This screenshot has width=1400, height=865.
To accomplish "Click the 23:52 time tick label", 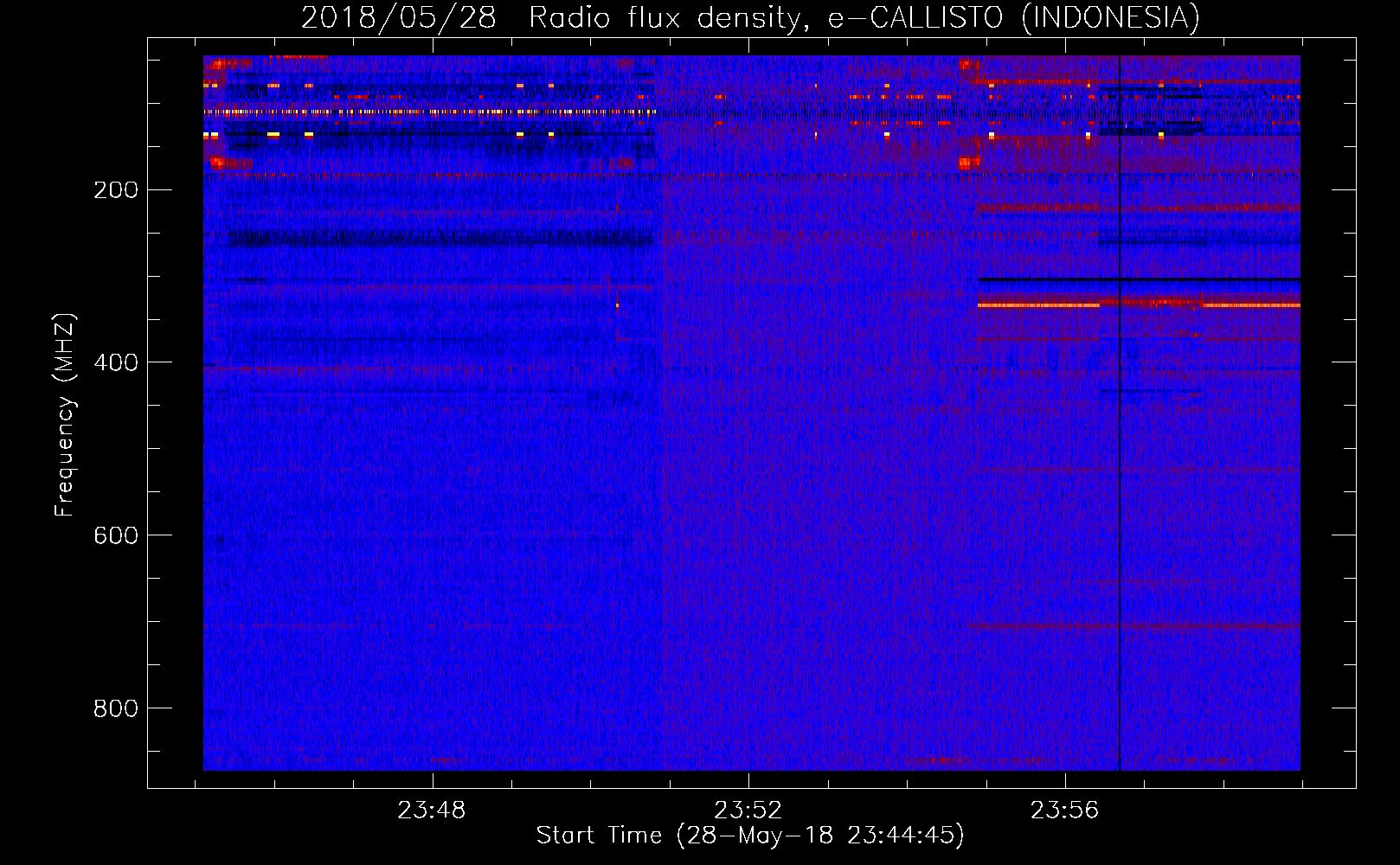I will coord(748,811).
